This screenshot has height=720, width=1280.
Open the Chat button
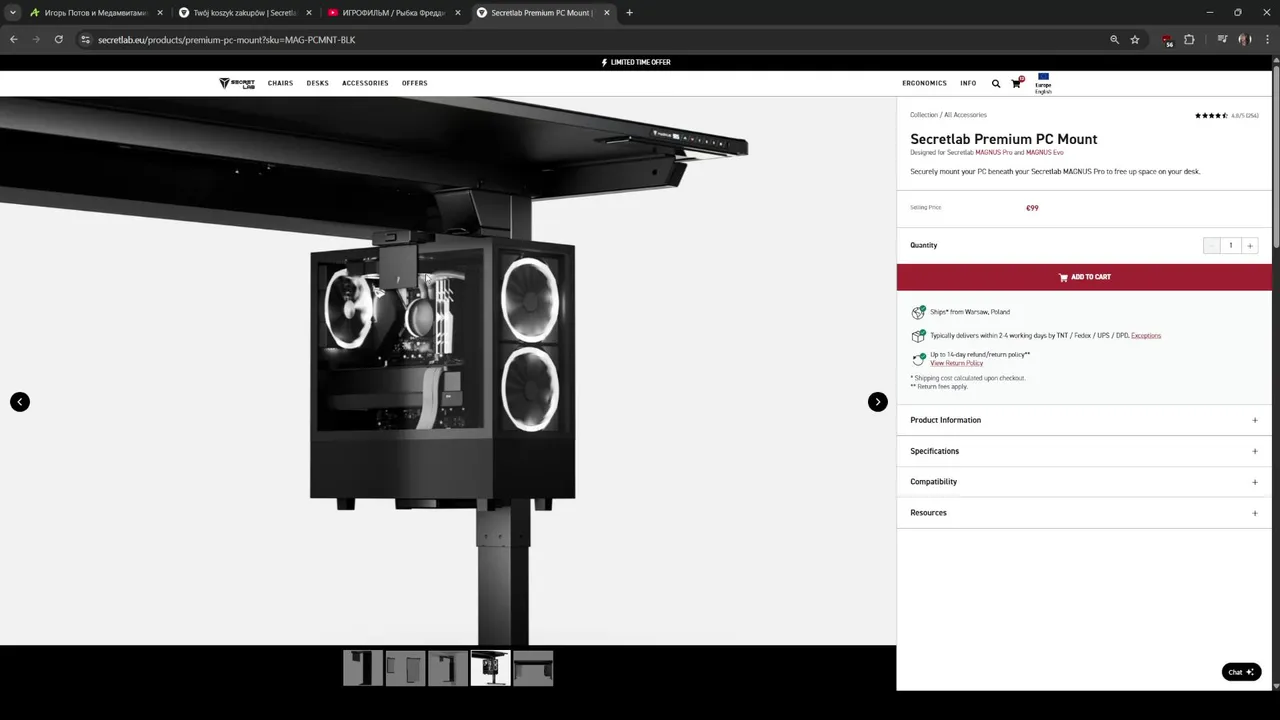(x=1241, y=672)
